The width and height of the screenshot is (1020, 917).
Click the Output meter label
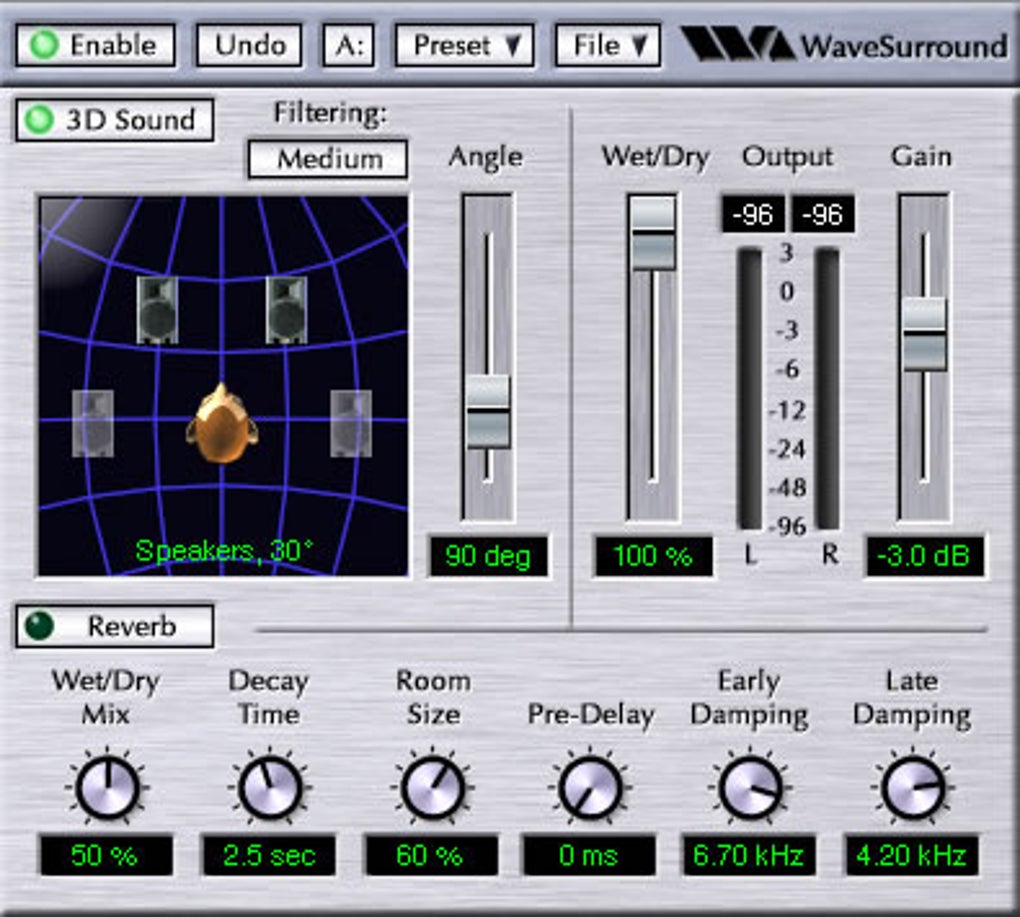pos(787,157)
